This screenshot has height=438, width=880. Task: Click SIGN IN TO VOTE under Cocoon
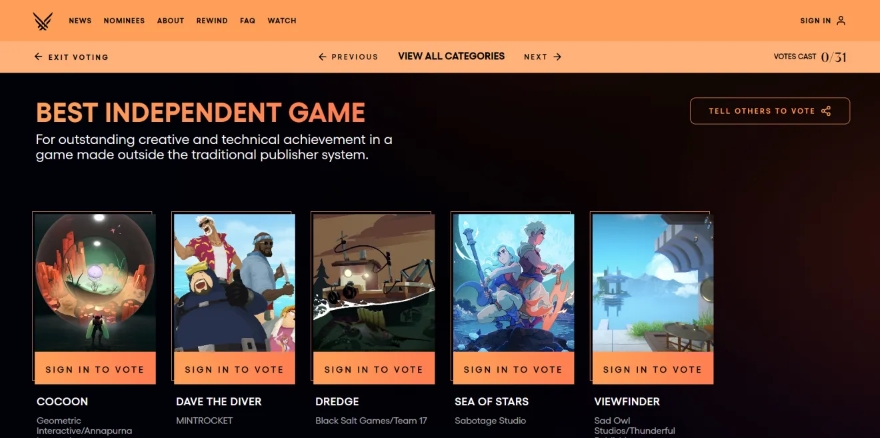click(95, 369)
